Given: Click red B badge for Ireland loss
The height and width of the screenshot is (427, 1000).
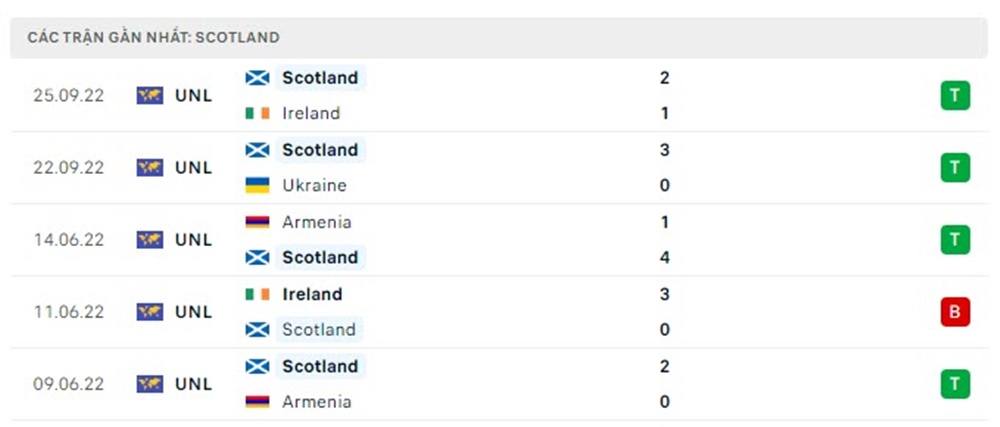Looking at the screenshot, I should coord(955,312).
